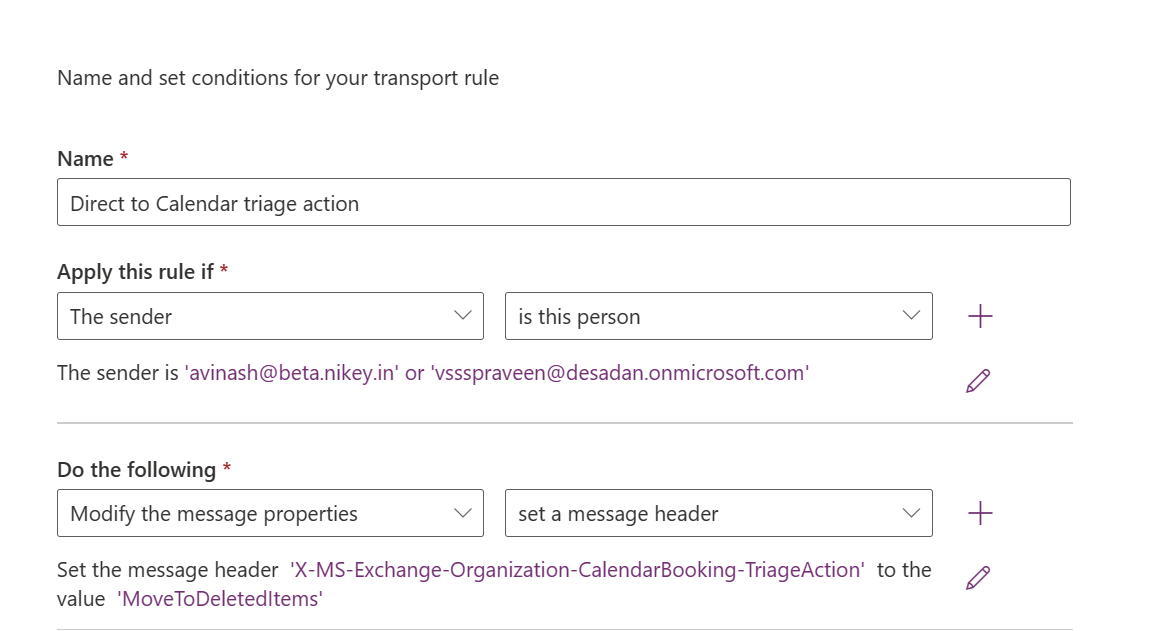Click the 'The sender is' summary text
Viewport: 1152px width, 631px height.
118,373
